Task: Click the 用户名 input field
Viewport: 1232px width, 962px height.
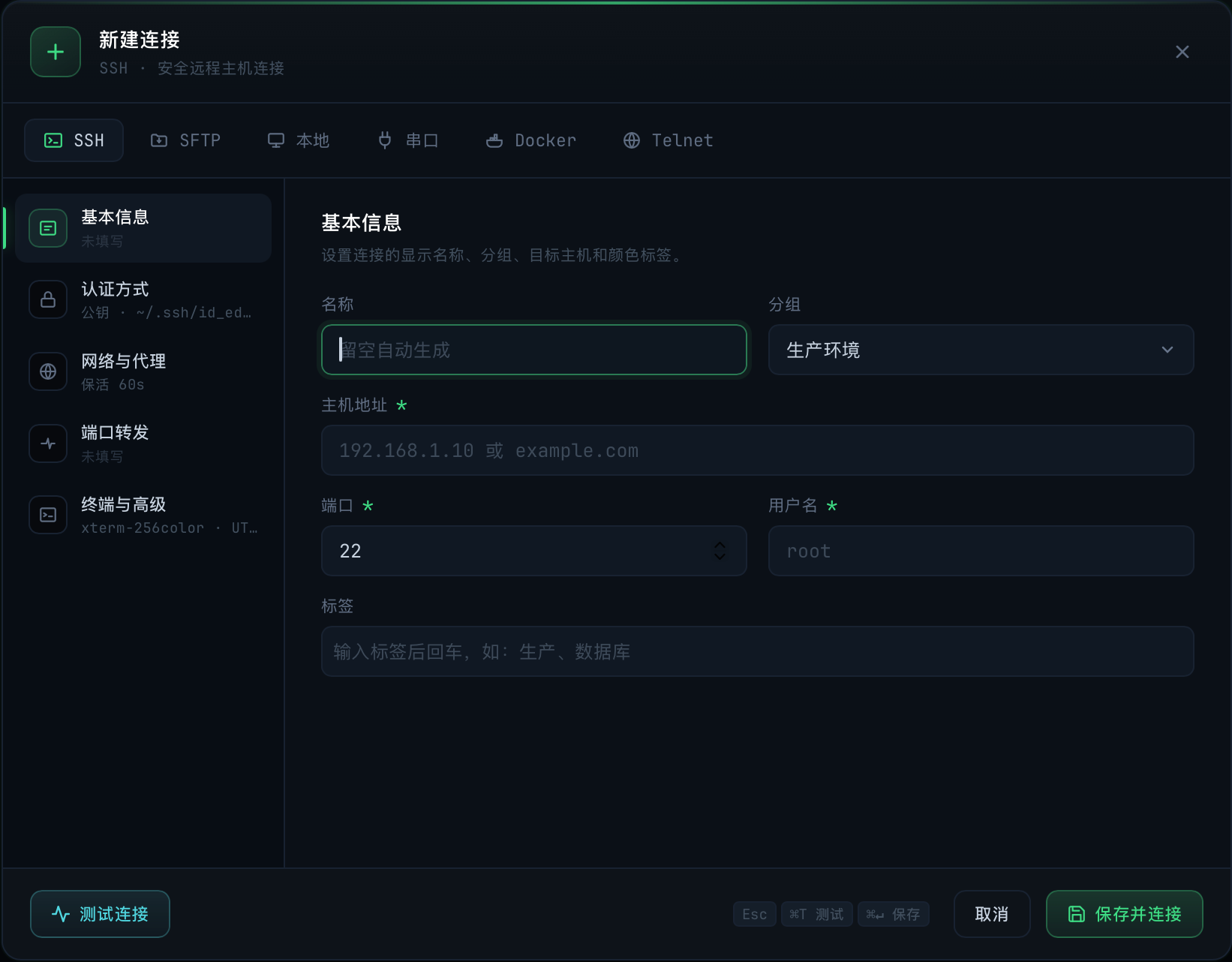Action: point(981,551)
